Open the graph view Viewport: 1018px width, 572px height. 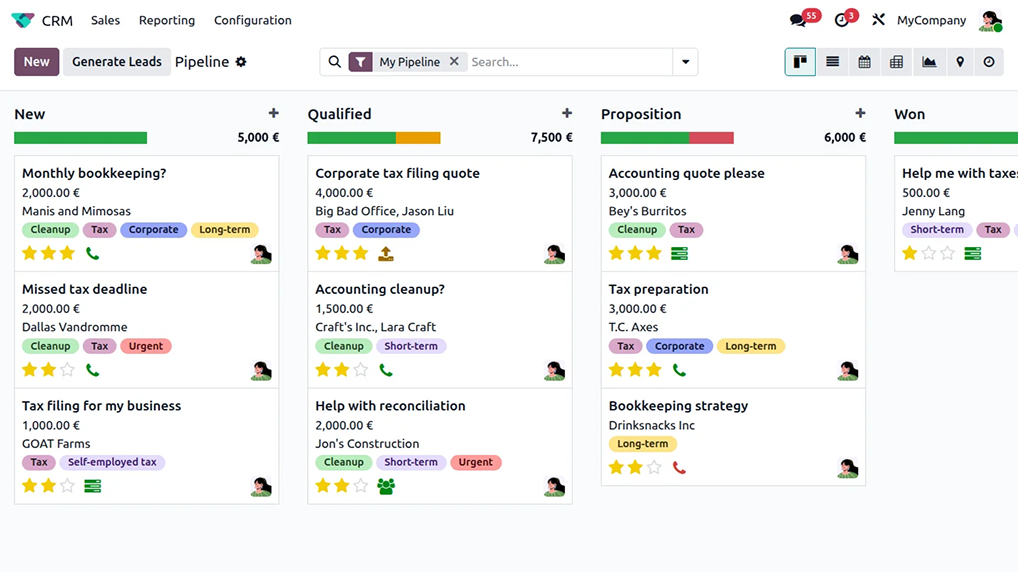click(x=929, y=62)
